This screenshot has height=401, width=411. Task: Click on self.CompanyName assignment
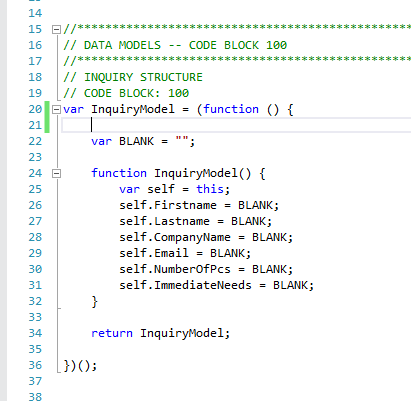click(206, 237)
